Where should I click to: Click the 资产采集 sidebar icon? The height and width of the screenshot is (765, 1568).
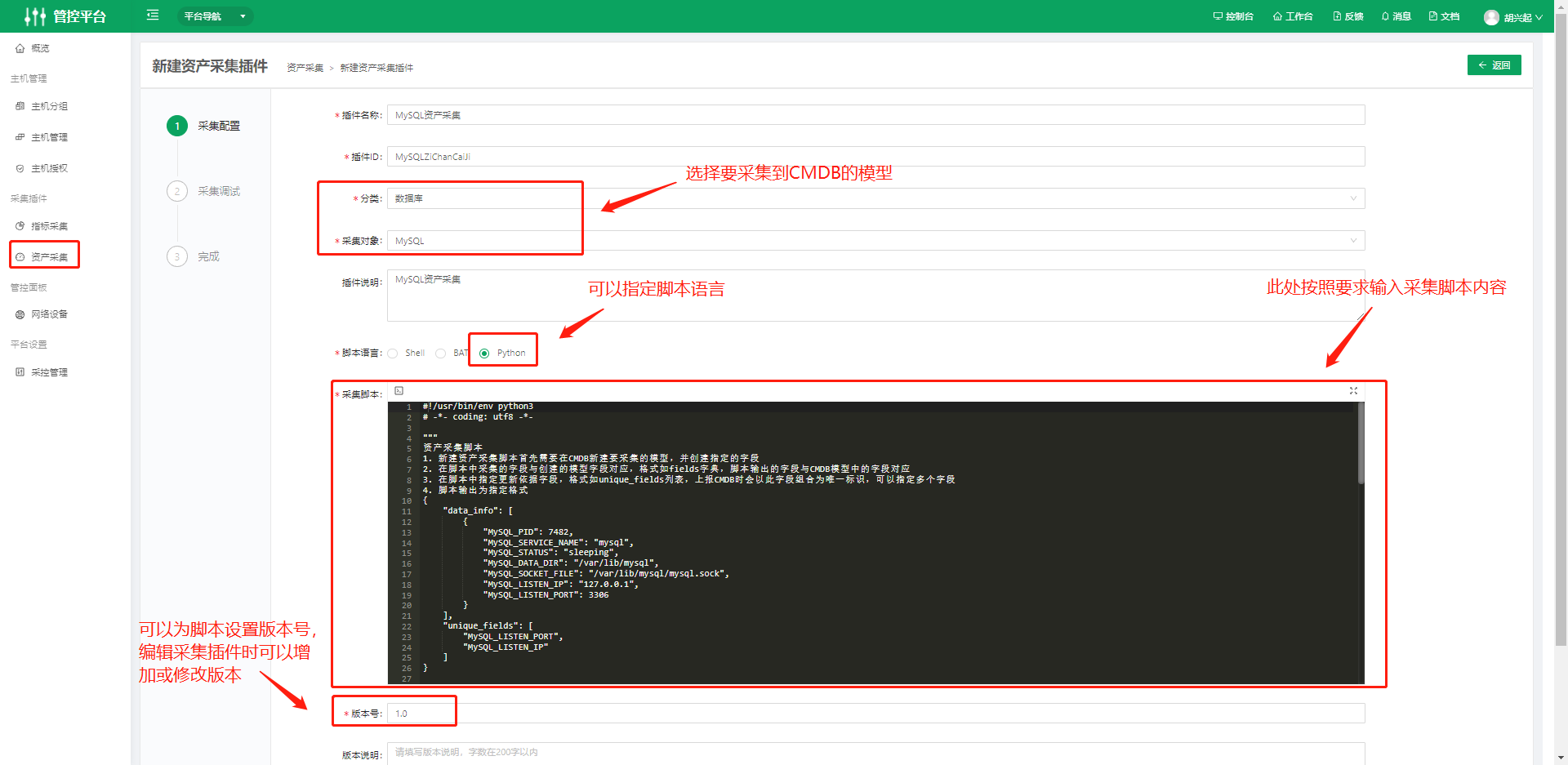(x=20, y=256)
